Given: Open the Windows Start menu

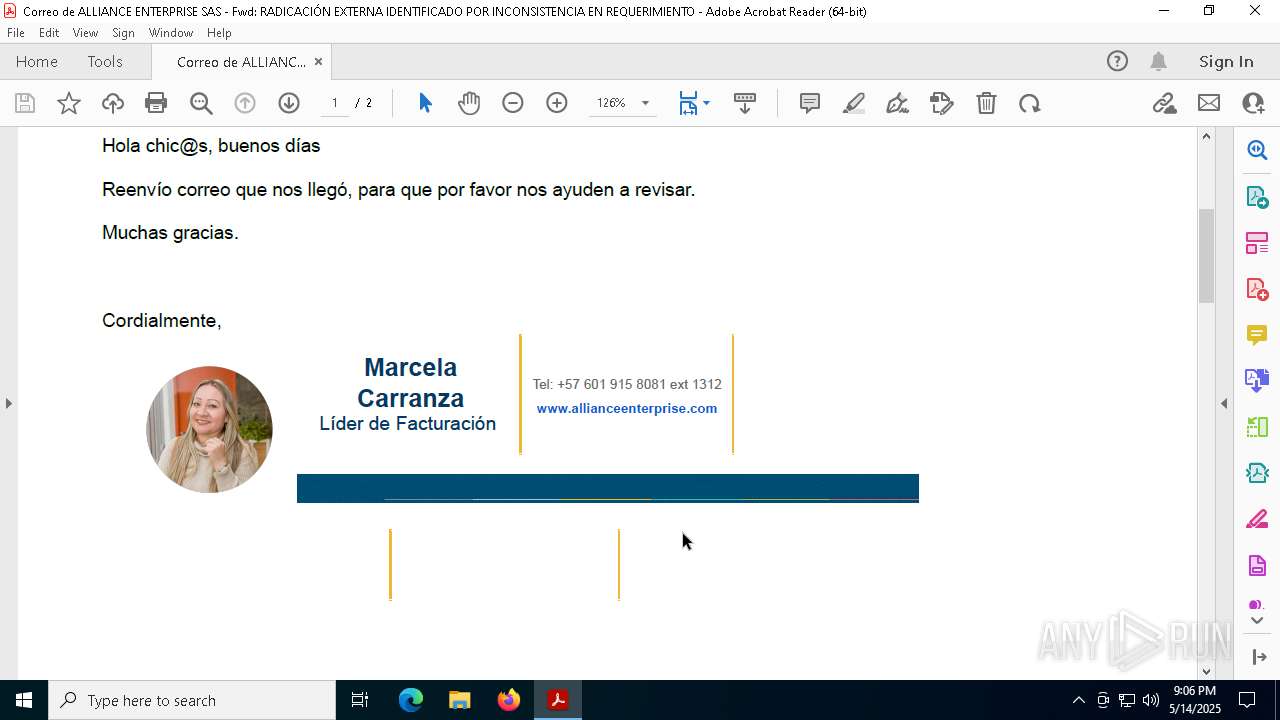Looking at the screenshot, I should coord(24,700).
